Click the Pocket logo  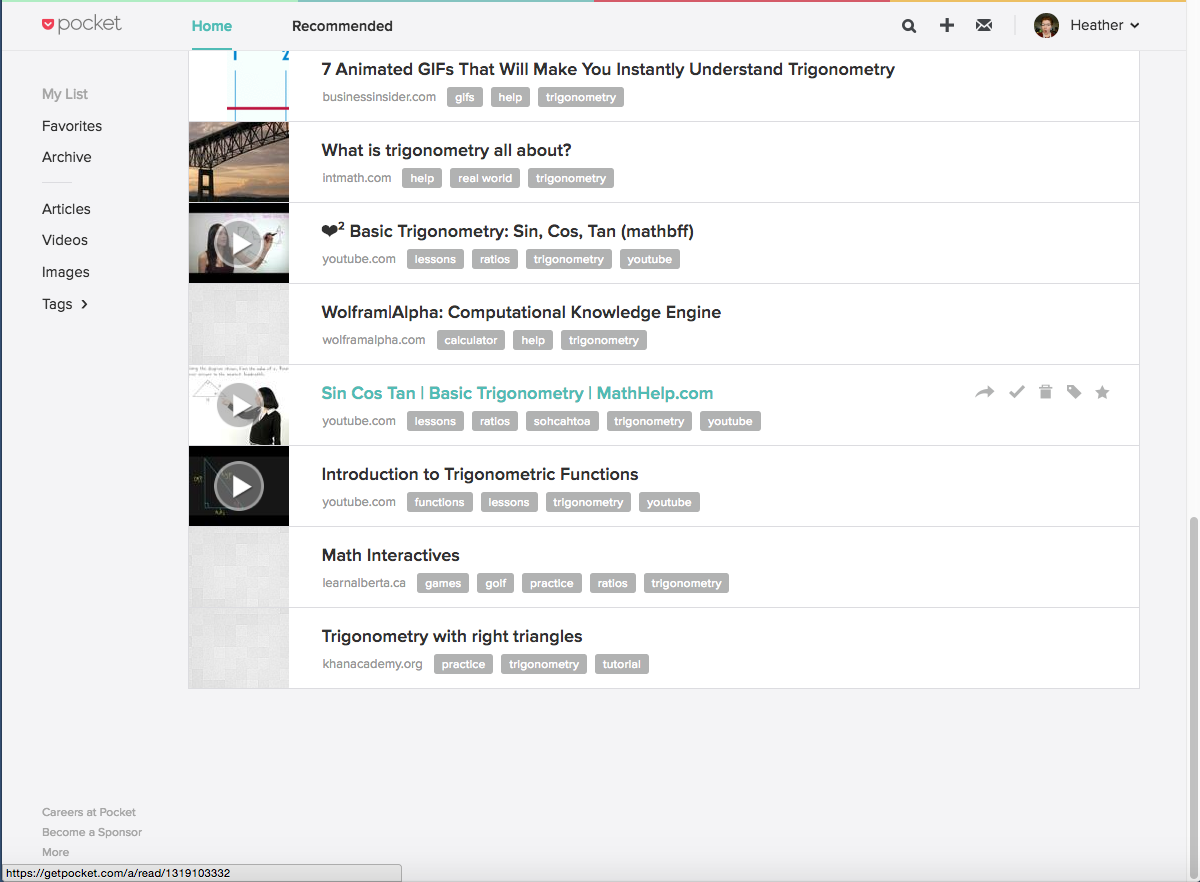click(82, 25)
